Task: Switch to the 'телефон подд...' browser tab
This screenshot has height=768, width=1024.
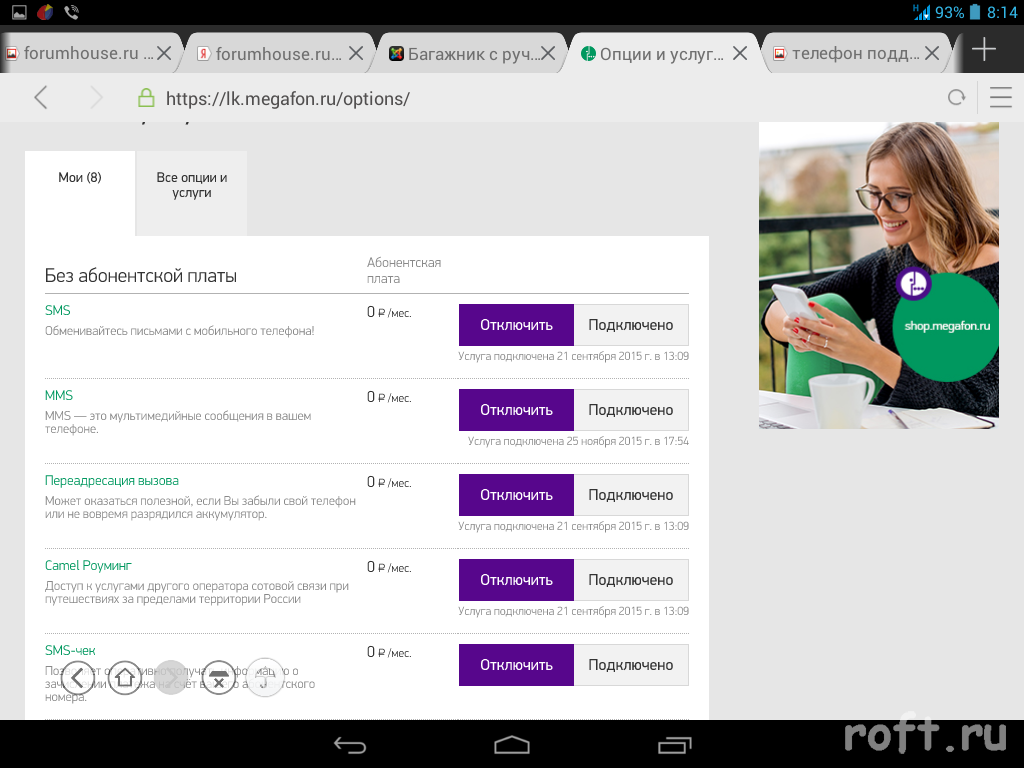Action: 855,53
